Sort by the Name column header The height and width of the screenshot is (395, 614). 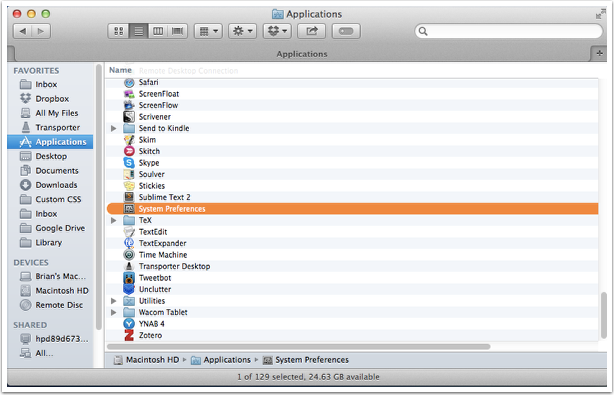pos(120,70)
